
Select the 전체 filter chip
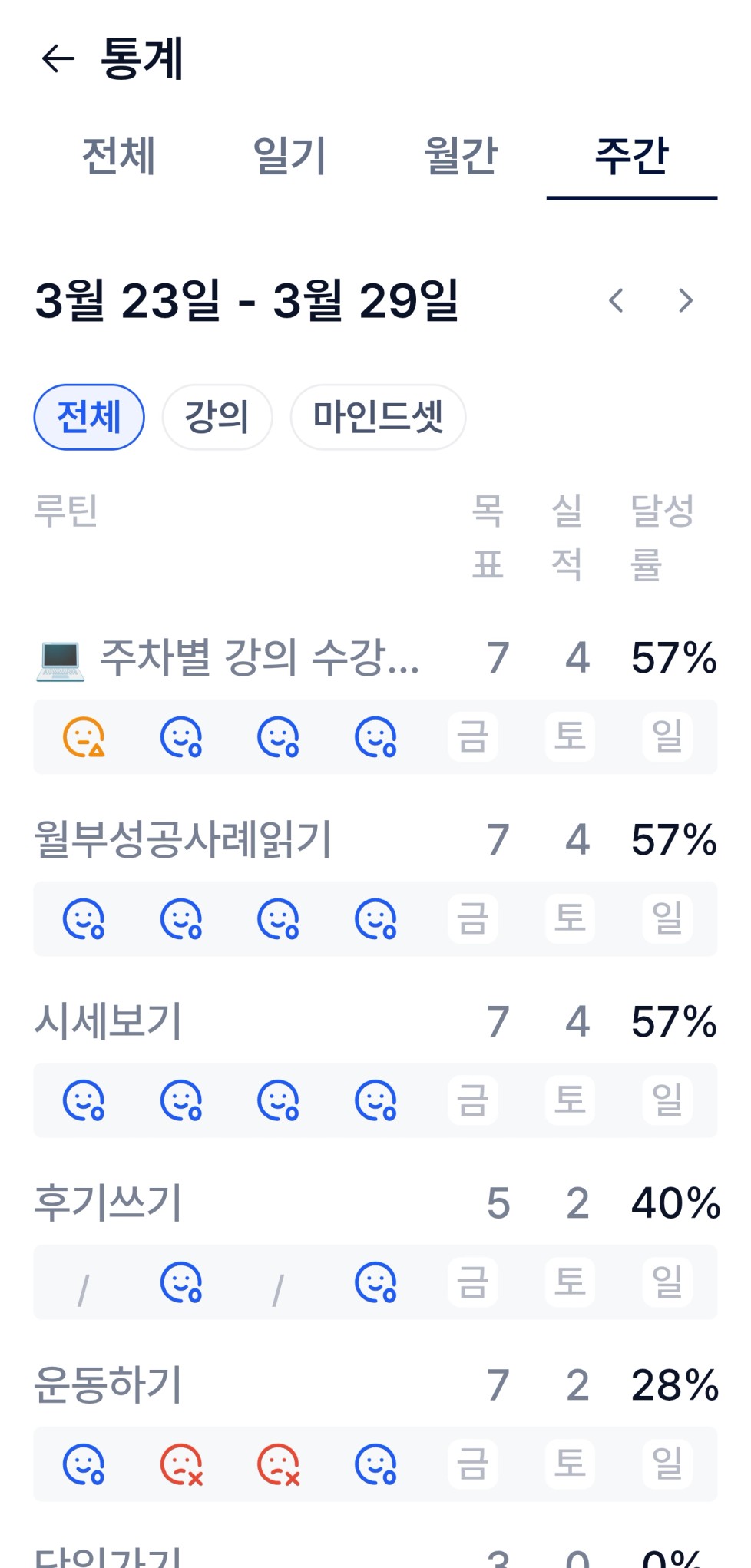click(89, 417)
